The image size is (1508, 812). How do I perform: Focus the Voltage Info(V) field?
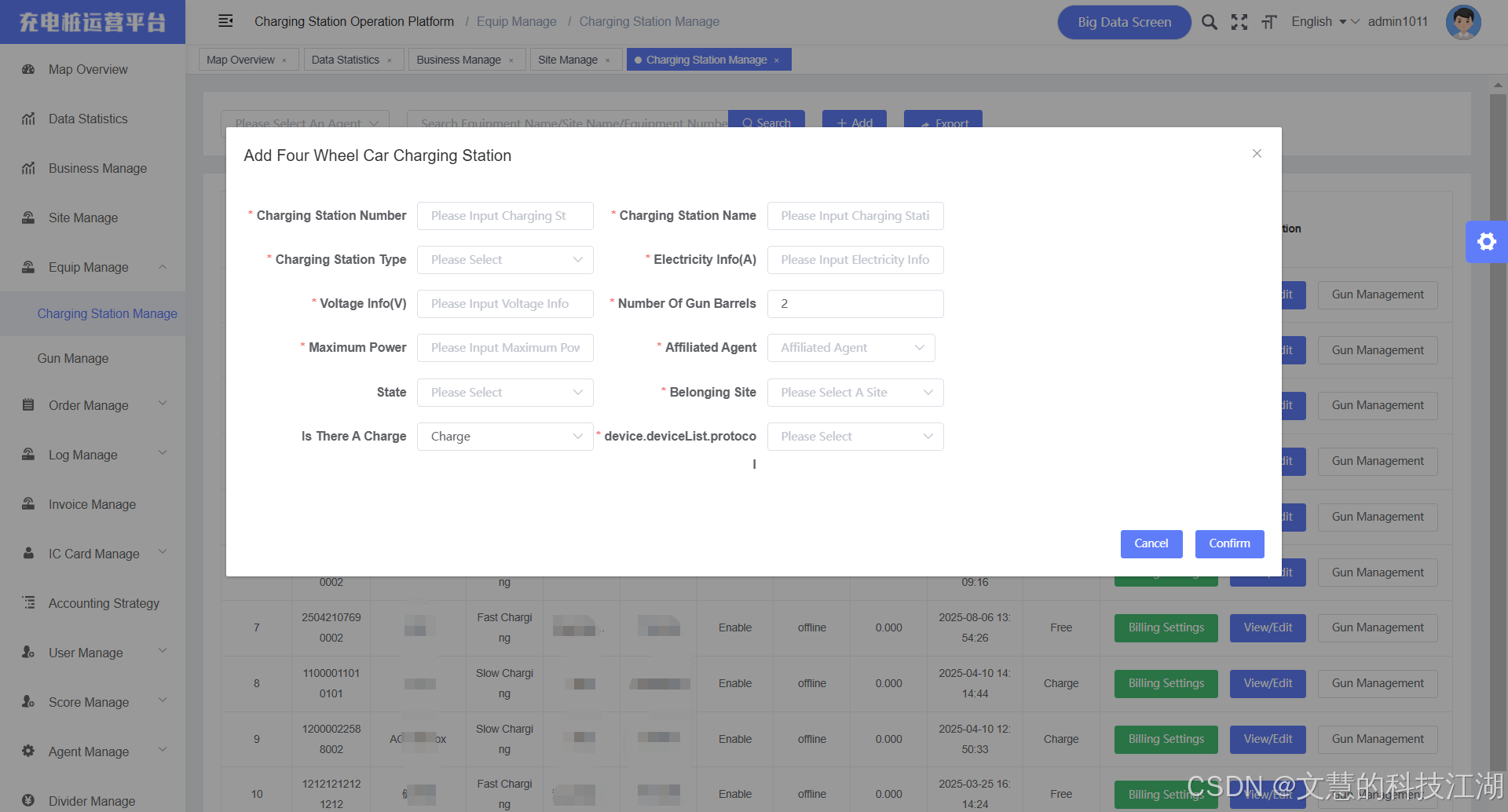pyautogui.click(x=505, y=304)
